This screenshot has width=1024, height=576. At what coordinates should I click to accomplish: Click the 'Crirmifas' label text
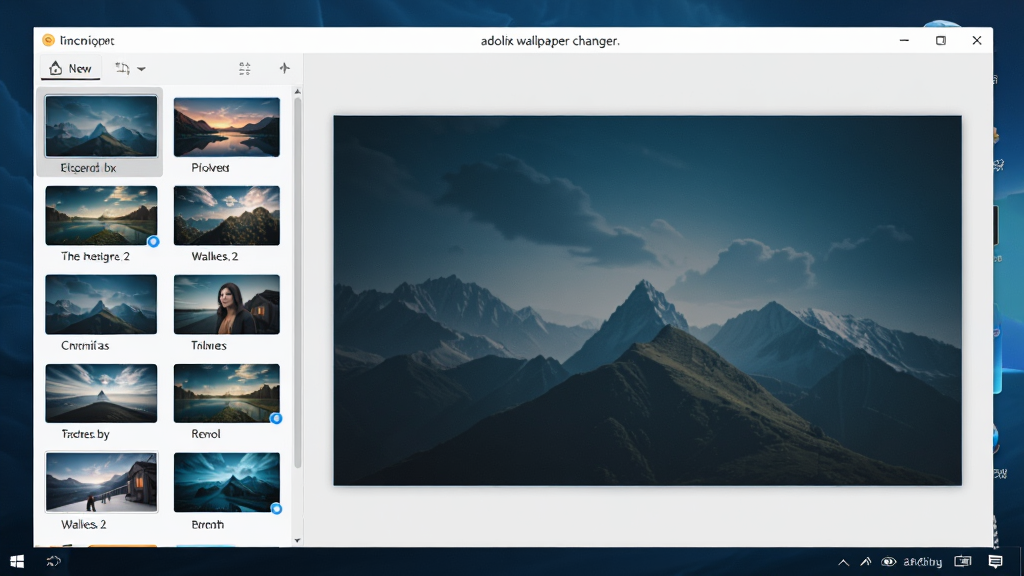point(85,345)
